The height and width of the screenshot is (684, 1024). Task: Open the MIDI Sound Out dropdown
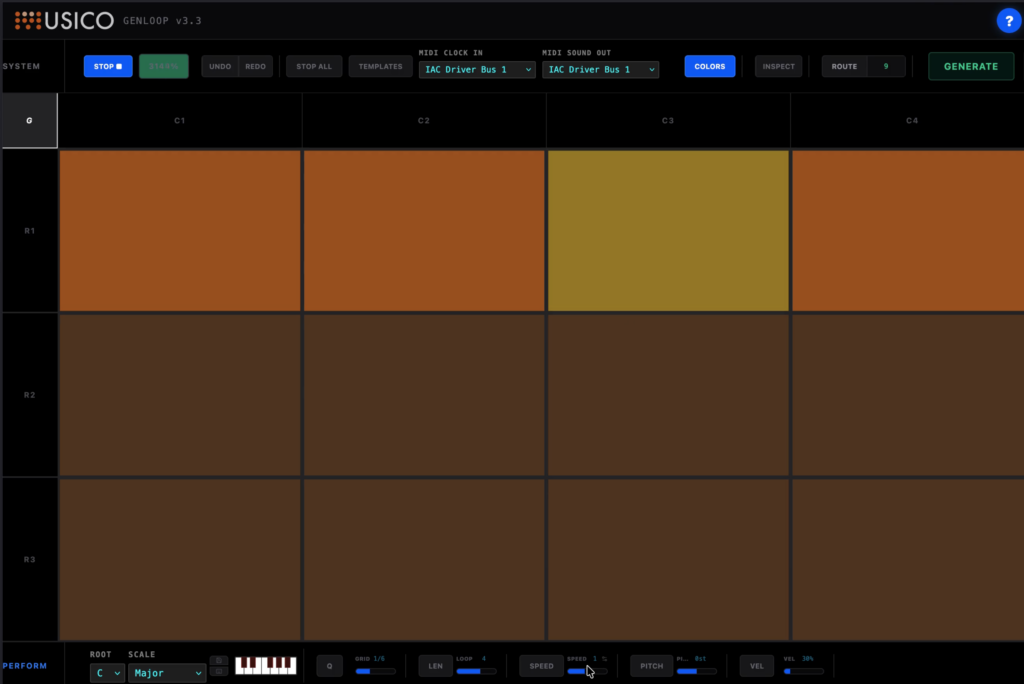pyautogui.click(x=600, y=70)
